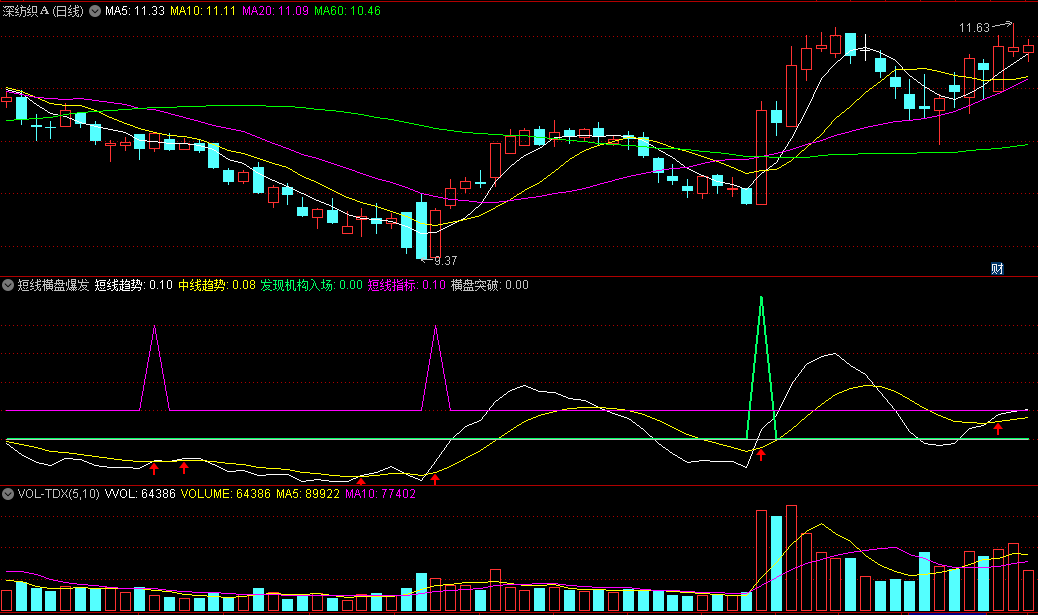Click the 财 financial marker icon
Image resolution: width=1038 pixels, height=615 pixels.
[x=997, y=269]
